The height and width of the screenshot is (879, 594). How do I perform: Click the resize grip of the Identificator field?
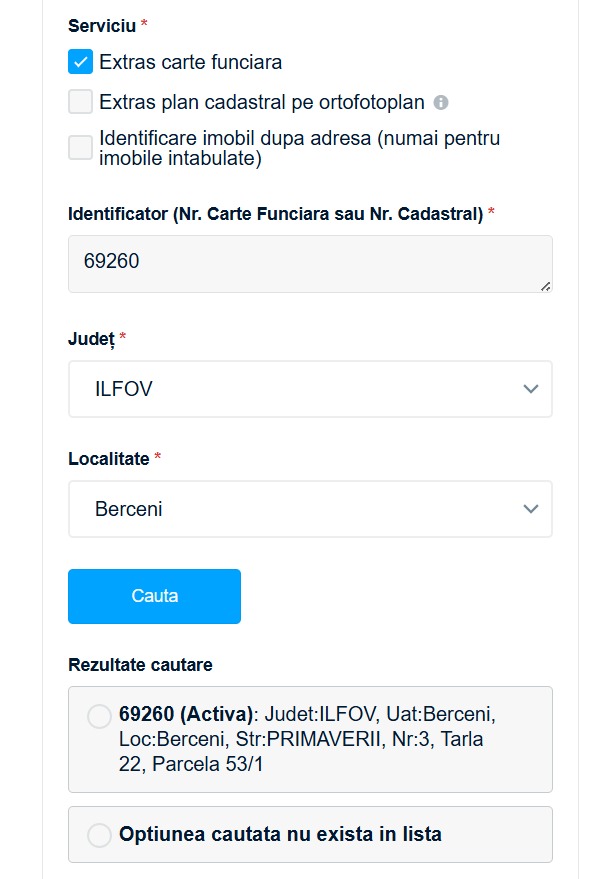tap(546, 286)
